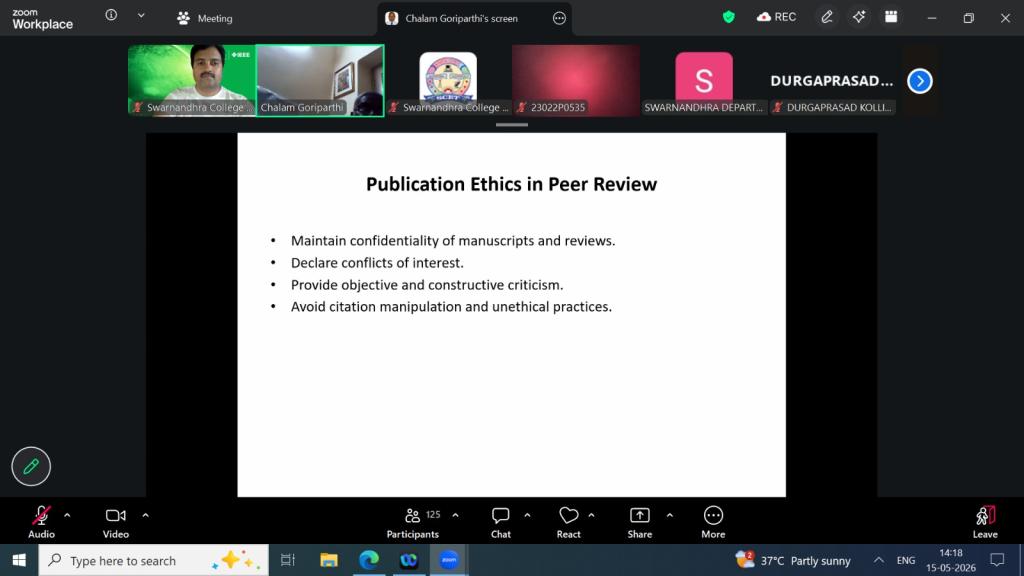
Task: Expand the Share options caret
Action: click(x=669, y=515)
